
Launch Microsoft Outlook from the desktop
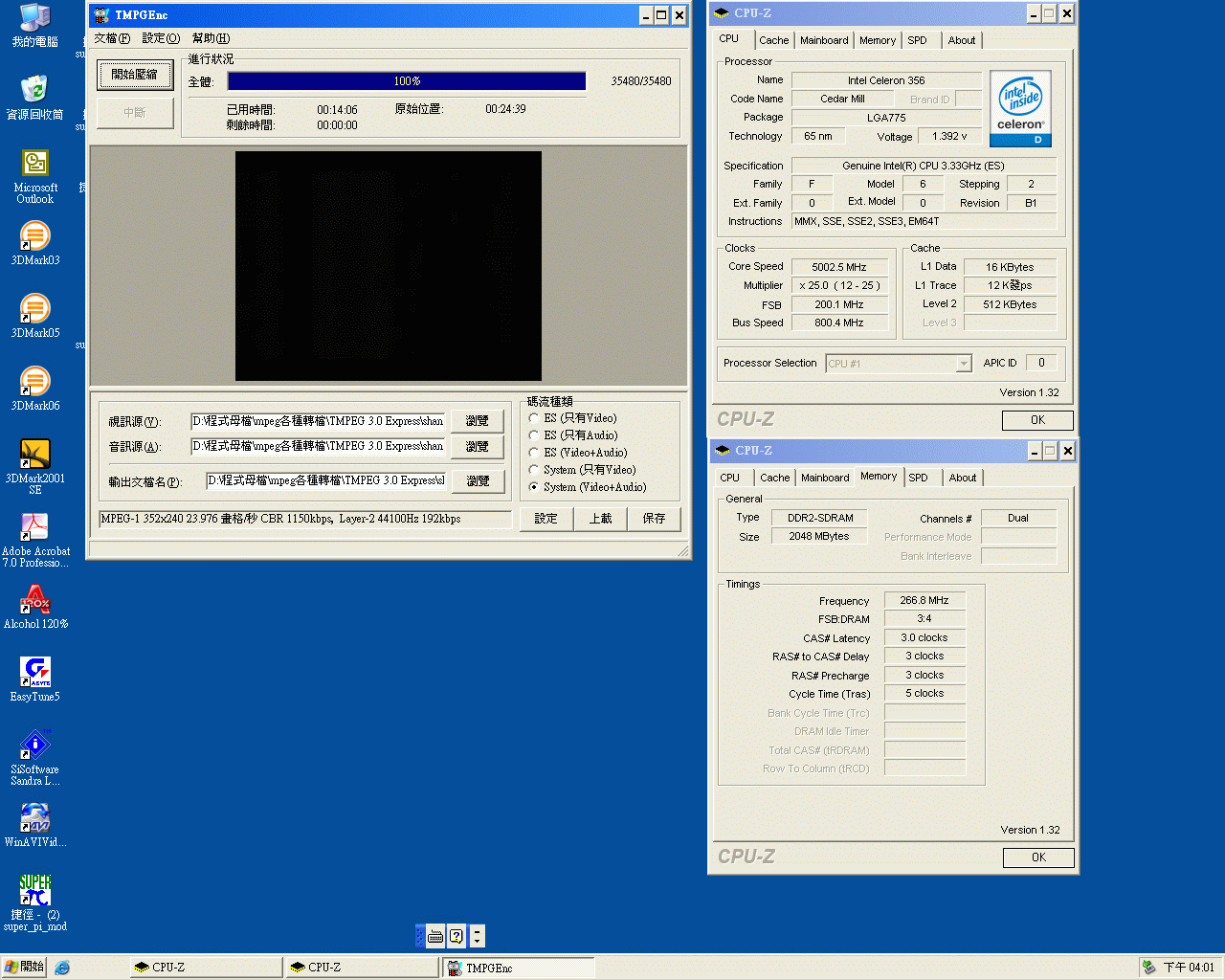click(35, 176)
